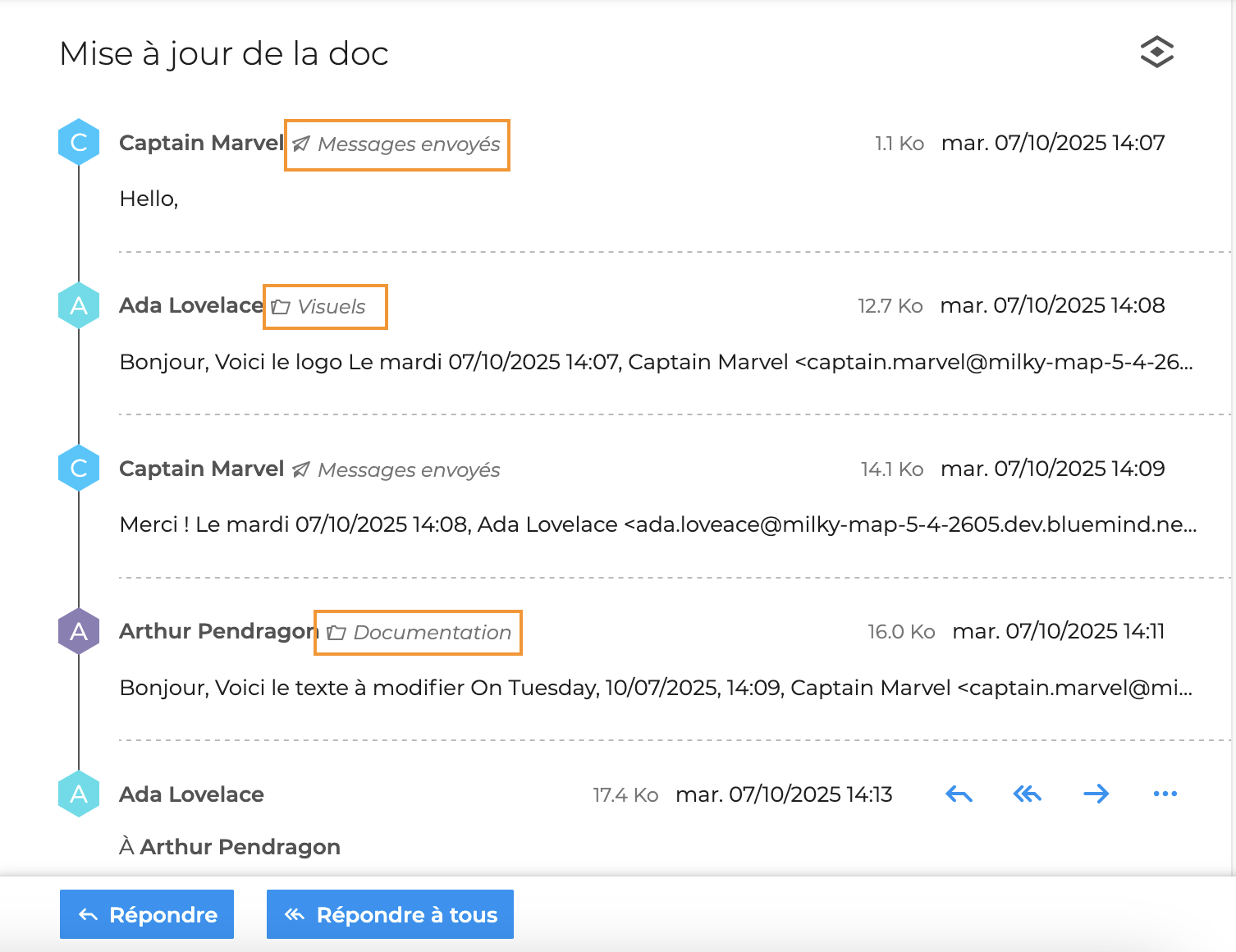
Task: Click the forward arrow icon
Action: tap(1096, 794)
